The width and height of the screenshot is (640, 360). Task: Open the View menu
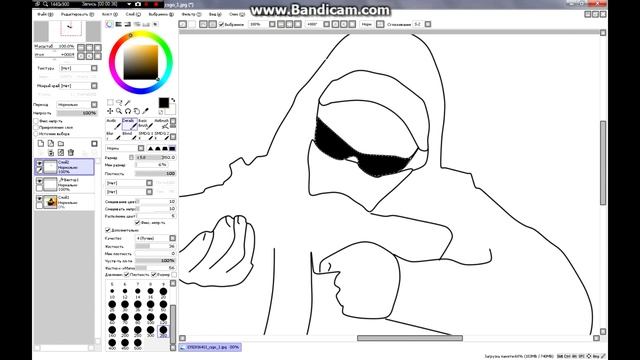[215, 14]
